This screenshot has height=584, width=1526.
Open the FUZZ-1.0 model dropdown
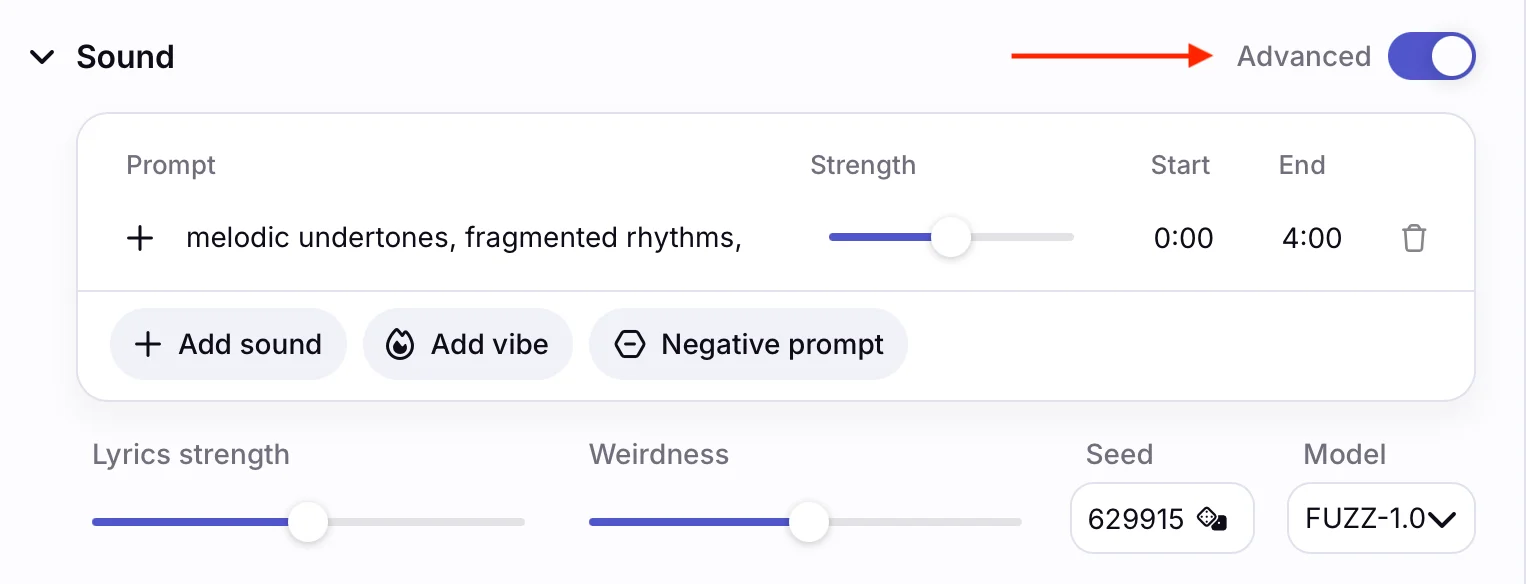[x=1380, y=519]
